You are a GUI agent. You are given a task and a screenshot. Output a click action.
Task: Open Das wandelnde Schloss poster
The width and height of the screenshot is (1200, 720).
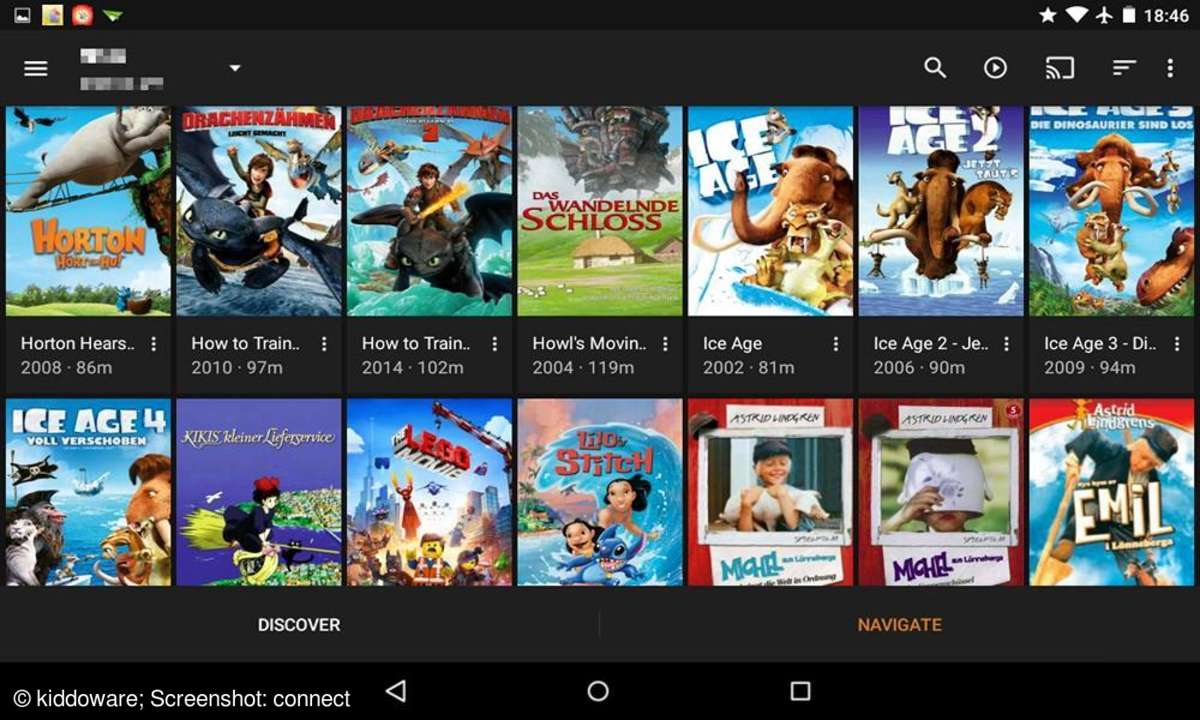point(600,211)
